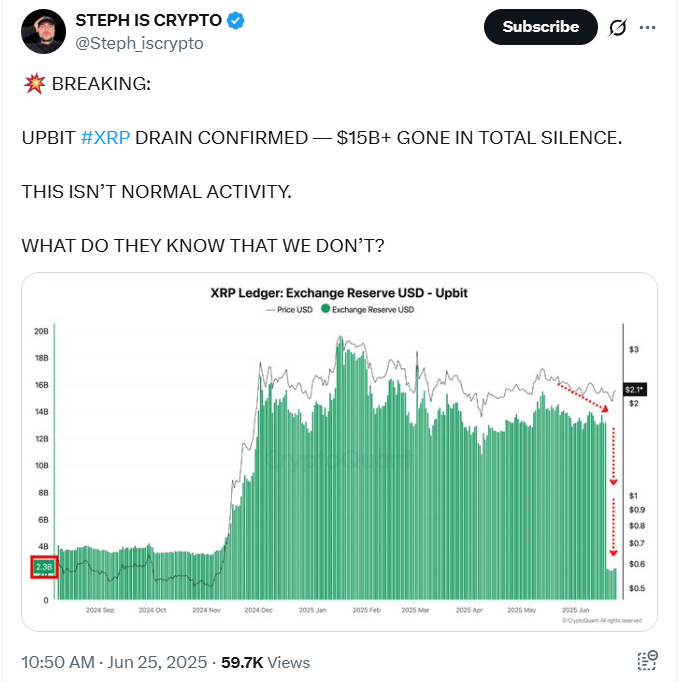Click the post insights icon at bottom right

647,661
